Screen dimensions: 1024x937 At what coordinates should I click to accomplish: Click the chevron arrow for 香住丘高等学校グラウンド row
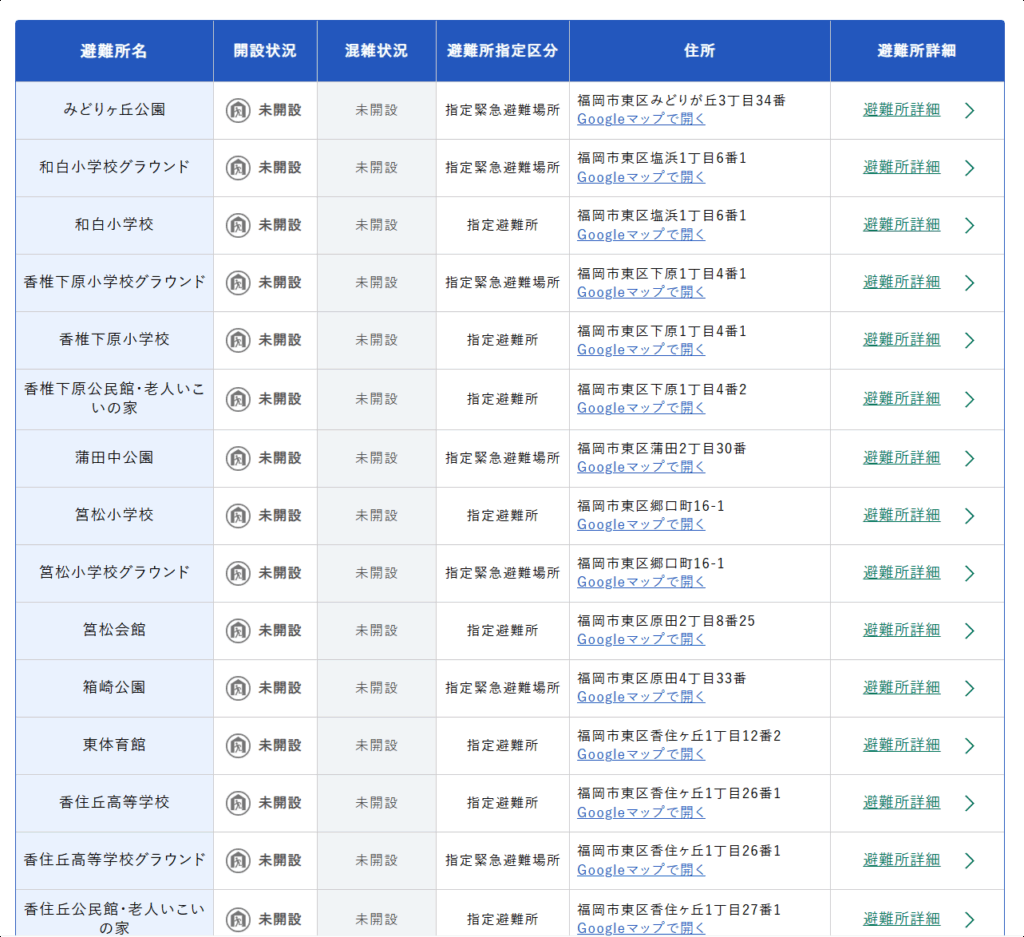[968, 861]
